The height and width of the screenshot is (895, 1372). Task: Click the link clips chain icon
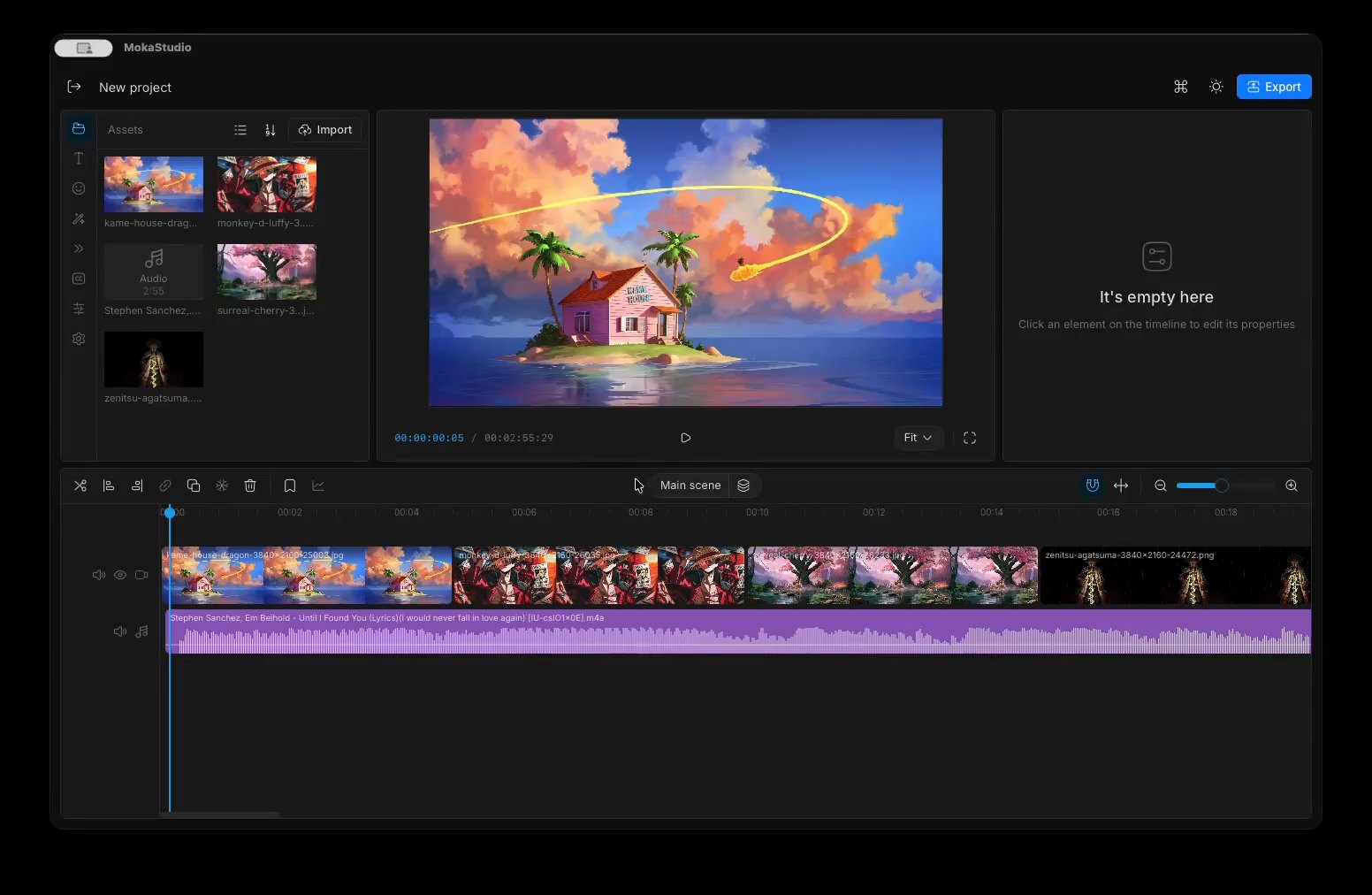pyautogui.click(x=165, y=486)
